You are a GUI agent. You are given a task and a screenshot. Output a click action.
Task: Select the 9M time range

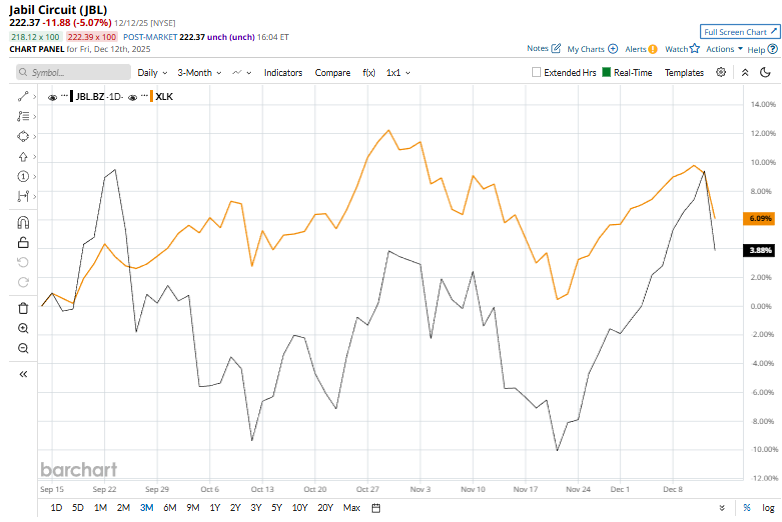[x=193, y=508]
